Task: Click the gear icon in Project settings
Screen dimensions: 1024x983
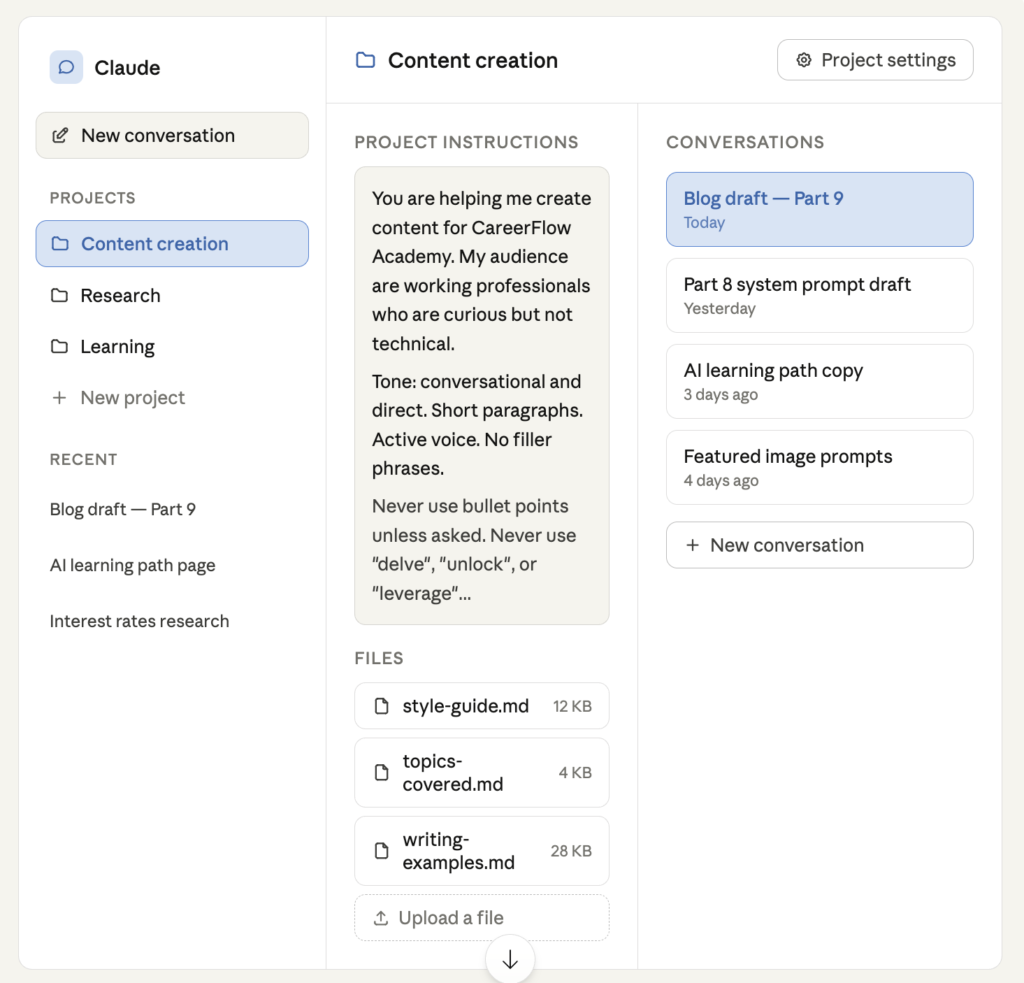Action: pyautogui.click(x=804, y=60)
